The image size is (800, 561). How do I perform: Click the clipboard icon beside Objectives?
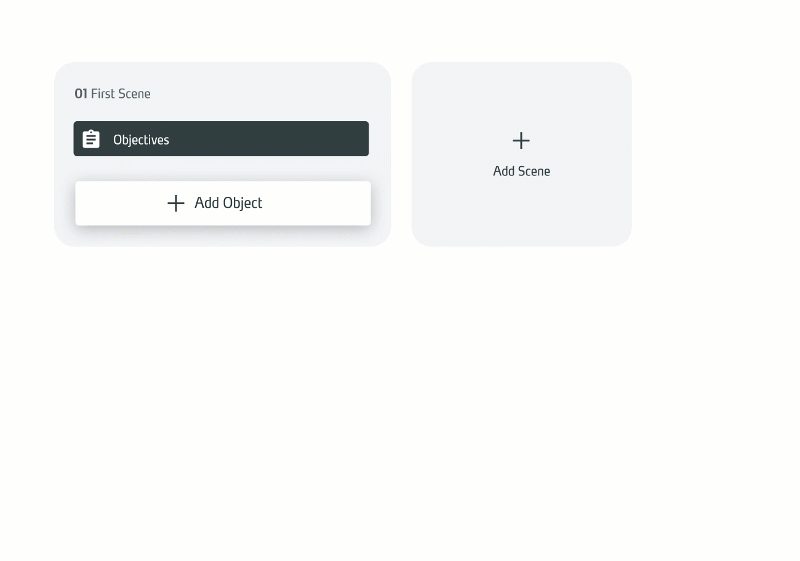tap(91, 139)
